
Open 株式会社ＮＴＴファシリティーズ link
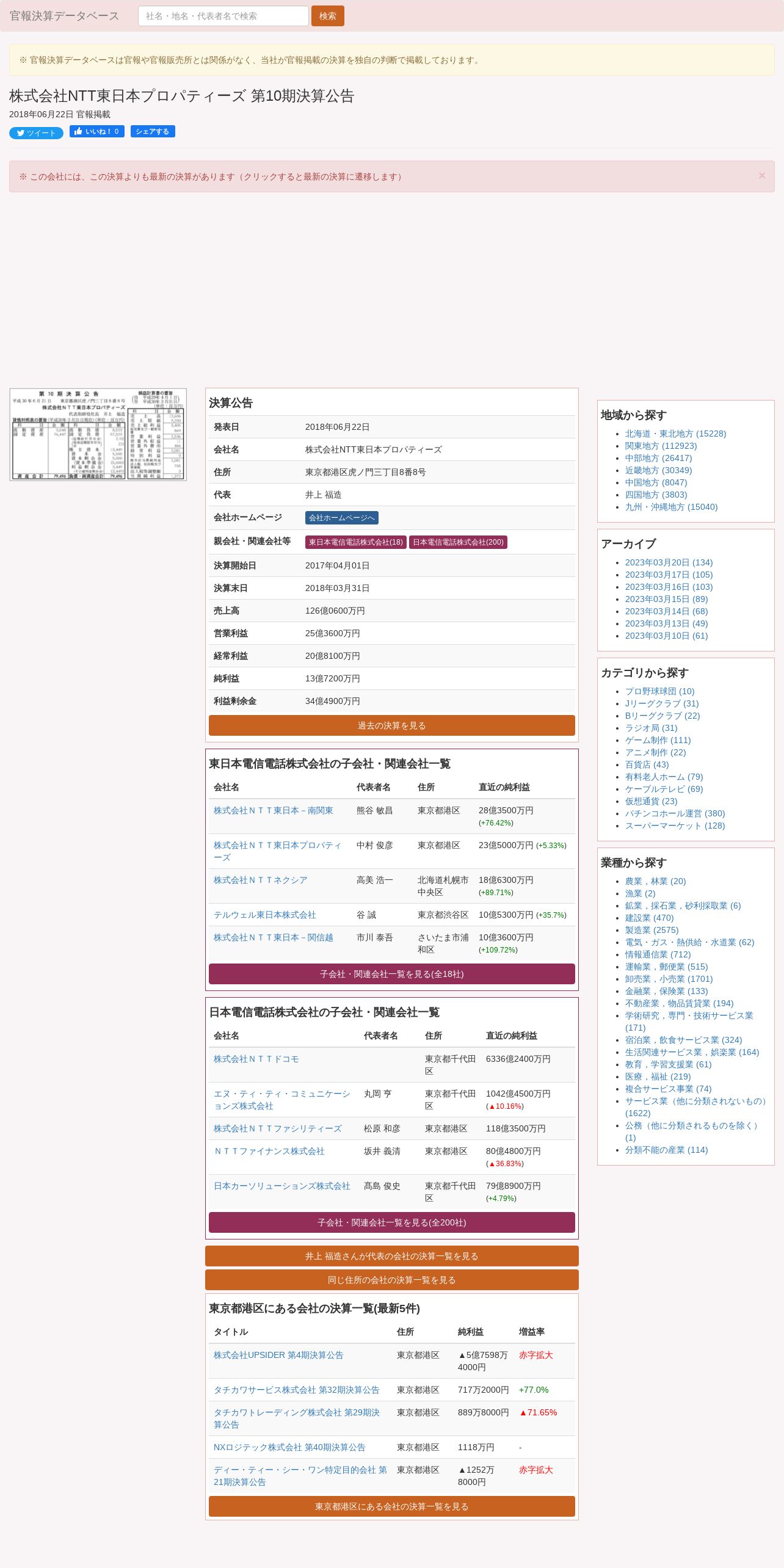click(278, 1128)
